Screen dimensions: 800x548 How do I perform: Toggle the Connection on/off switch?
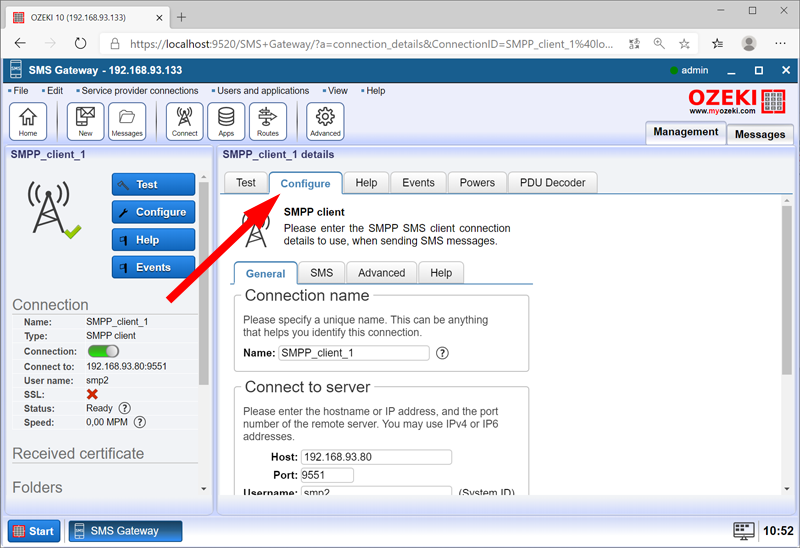103,351
